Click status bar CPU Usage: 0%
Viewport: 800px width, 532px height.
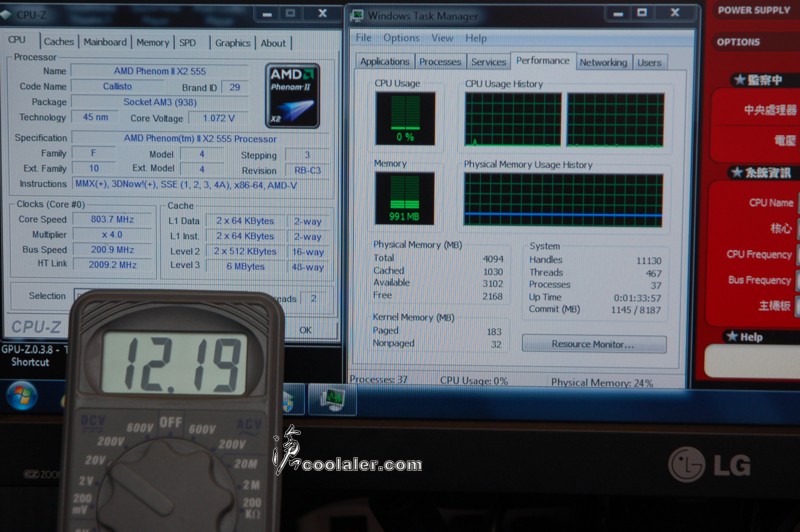pos(473,381)
